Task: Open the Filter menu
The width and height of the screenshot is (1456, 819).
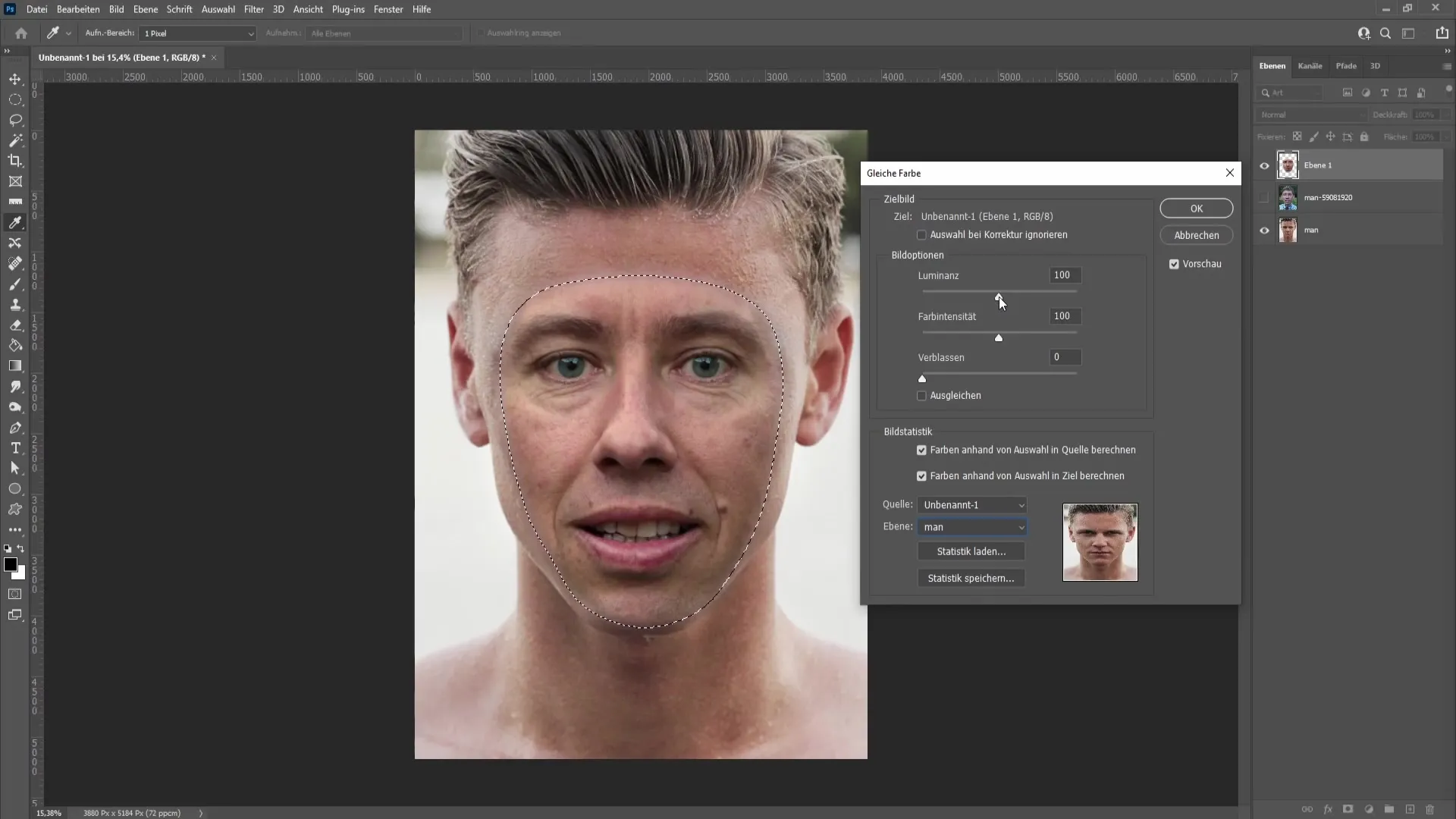Action: coord(253,9)
